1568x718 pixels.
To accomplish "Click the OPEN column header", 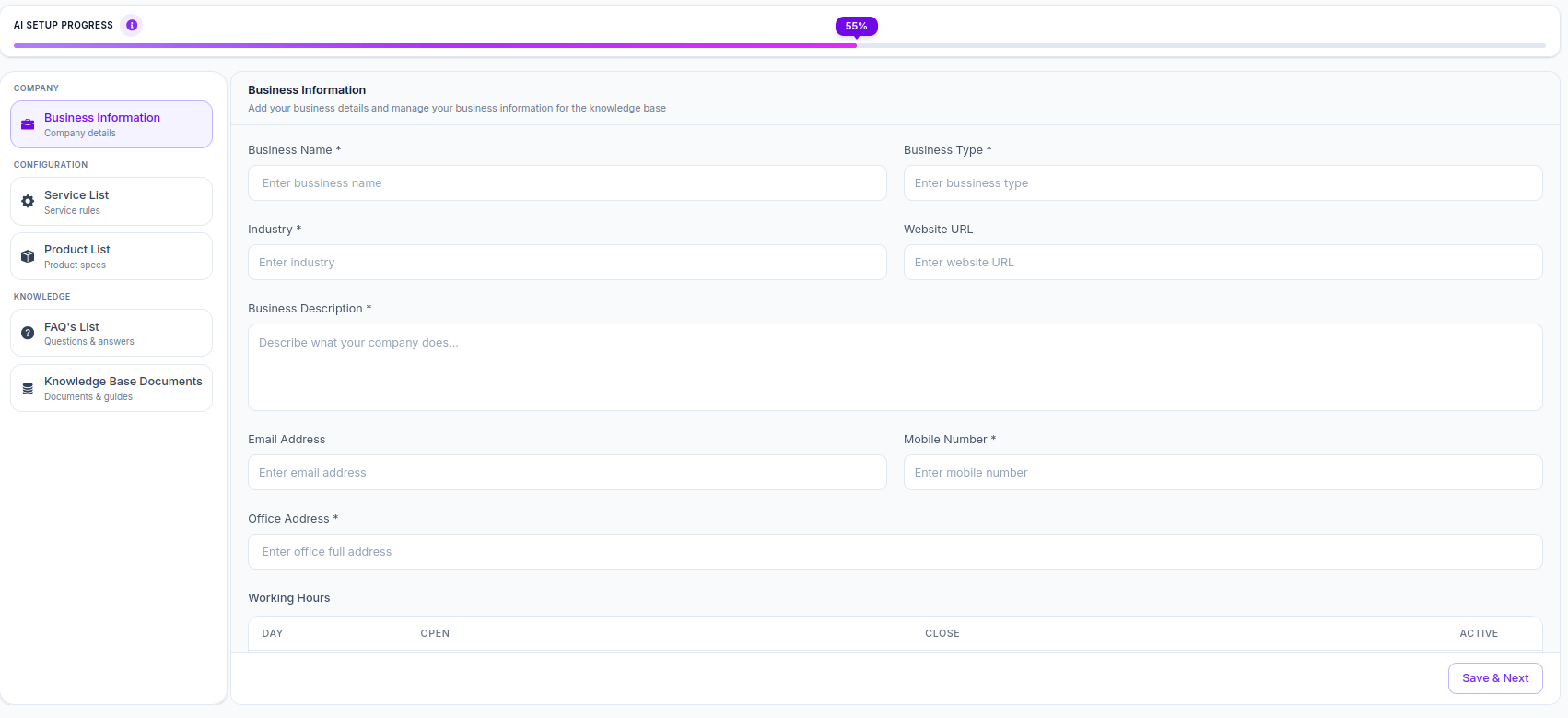I will [435, 633].
